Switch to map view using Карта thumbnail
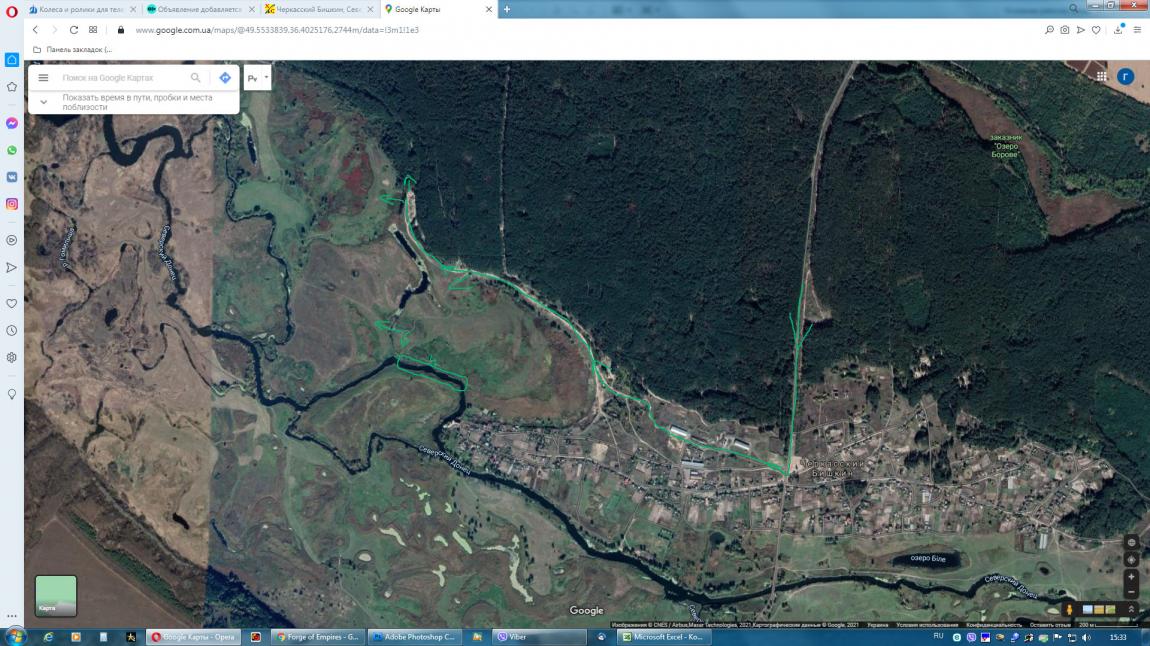Viewport: 1150px width, 646px height. (56, 595)
